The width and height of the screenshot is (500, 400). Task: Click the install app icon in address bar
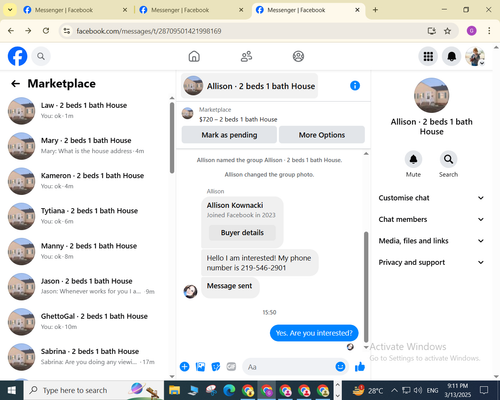(x=432, y=31)
